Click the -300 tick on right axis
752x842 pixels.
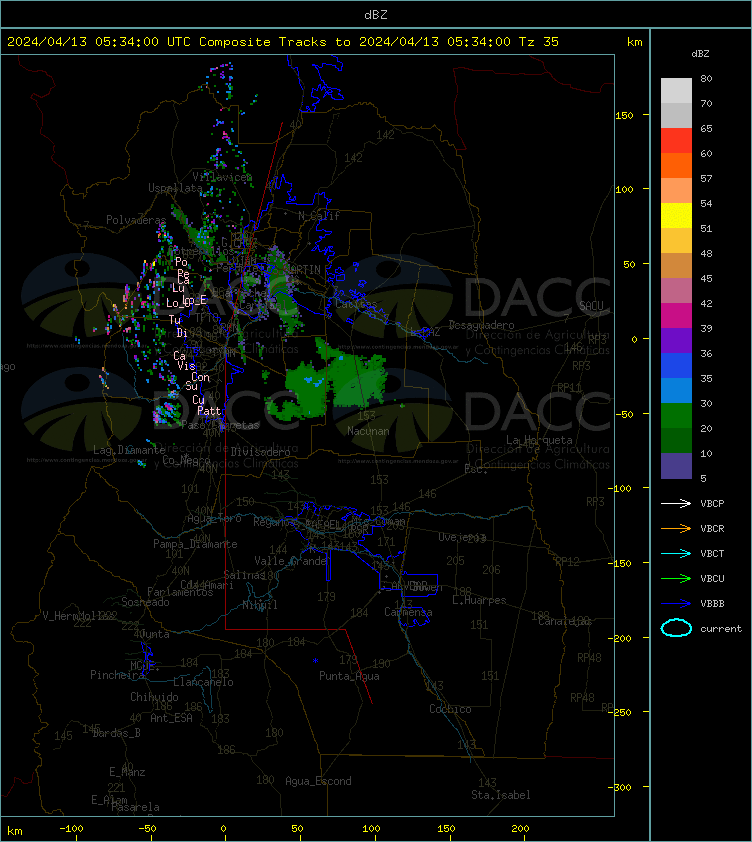pos(621,787)
